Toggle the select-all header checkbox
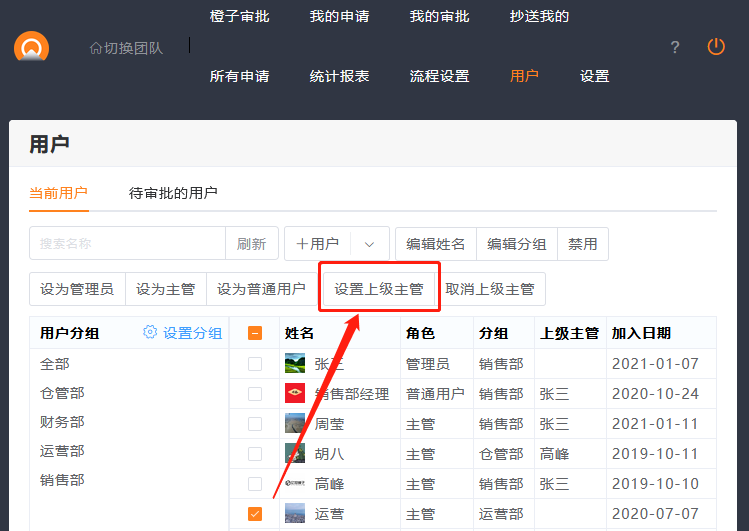 255,333
